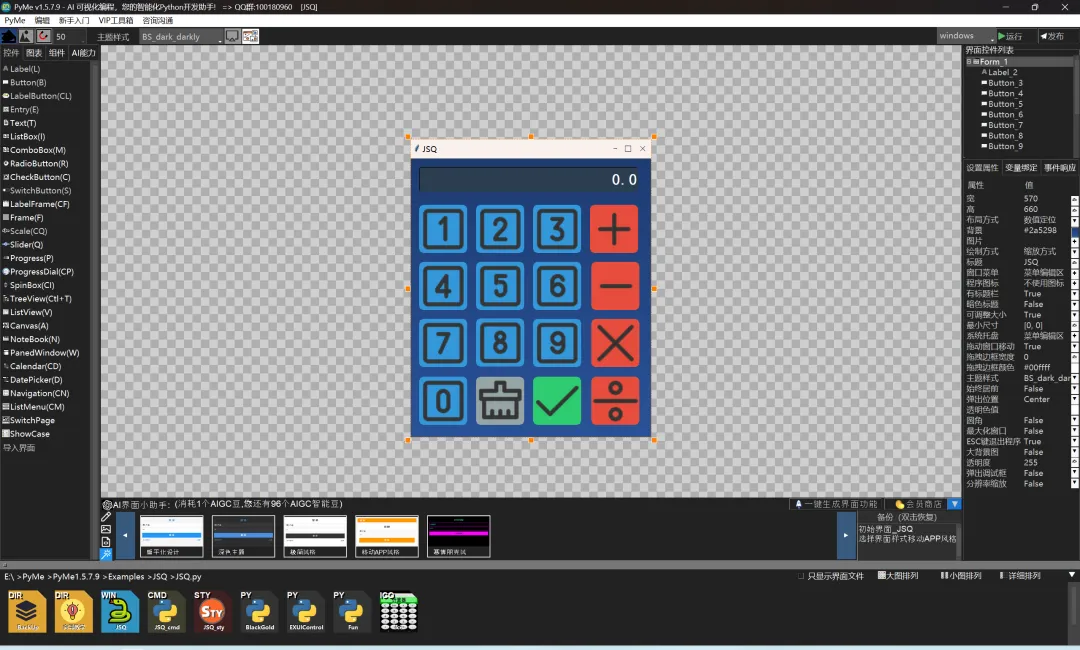Open the 编辑 menu
This screenshot has width=1080, height=650.
(42, 20)
